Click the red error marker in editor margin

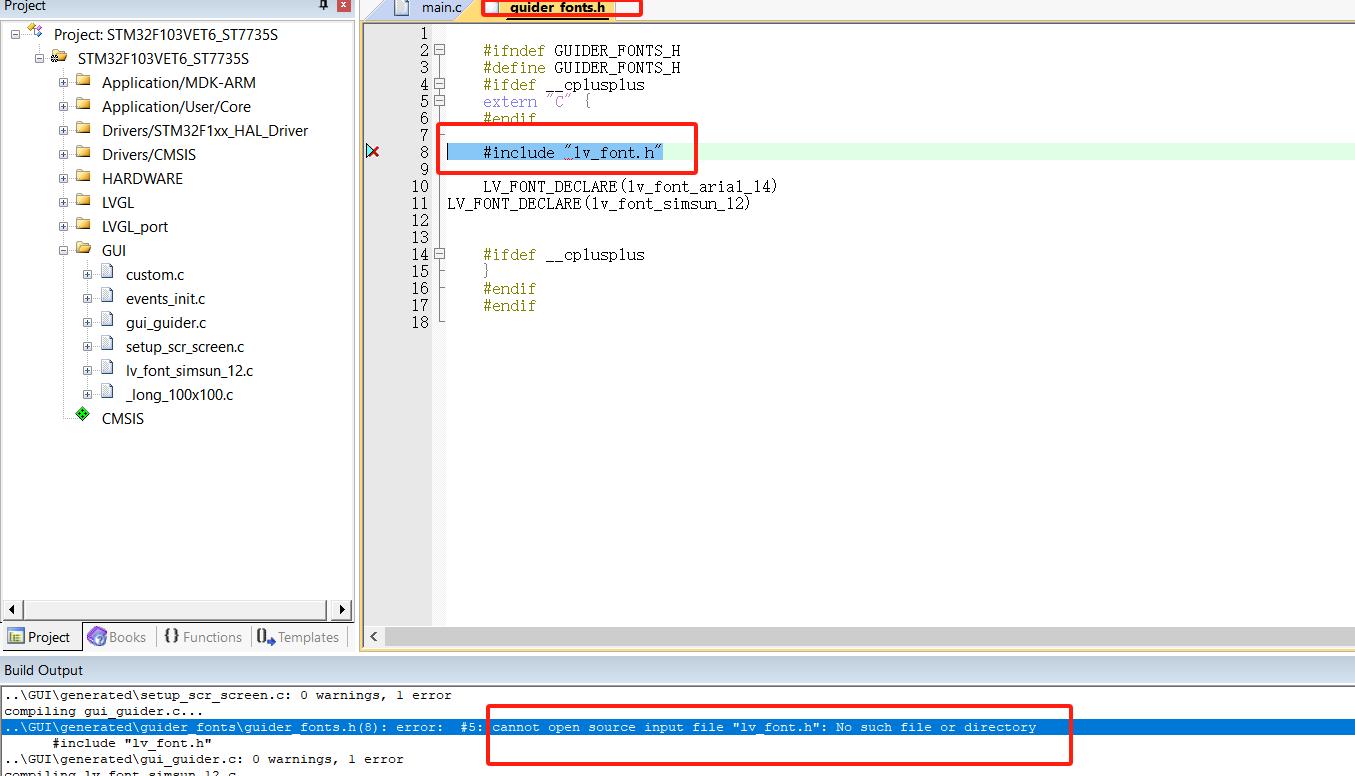click(x=374, y=150)
